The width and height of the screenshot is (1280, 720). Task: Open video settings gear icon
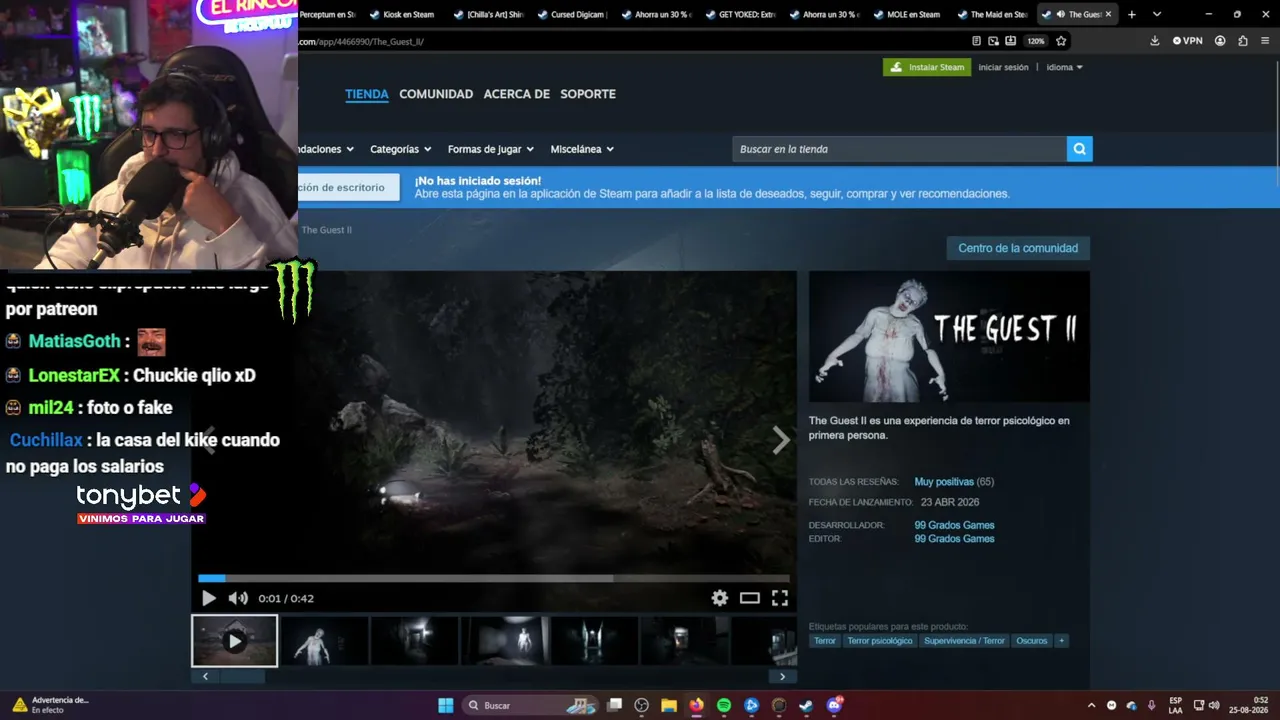tap(720, 598)
